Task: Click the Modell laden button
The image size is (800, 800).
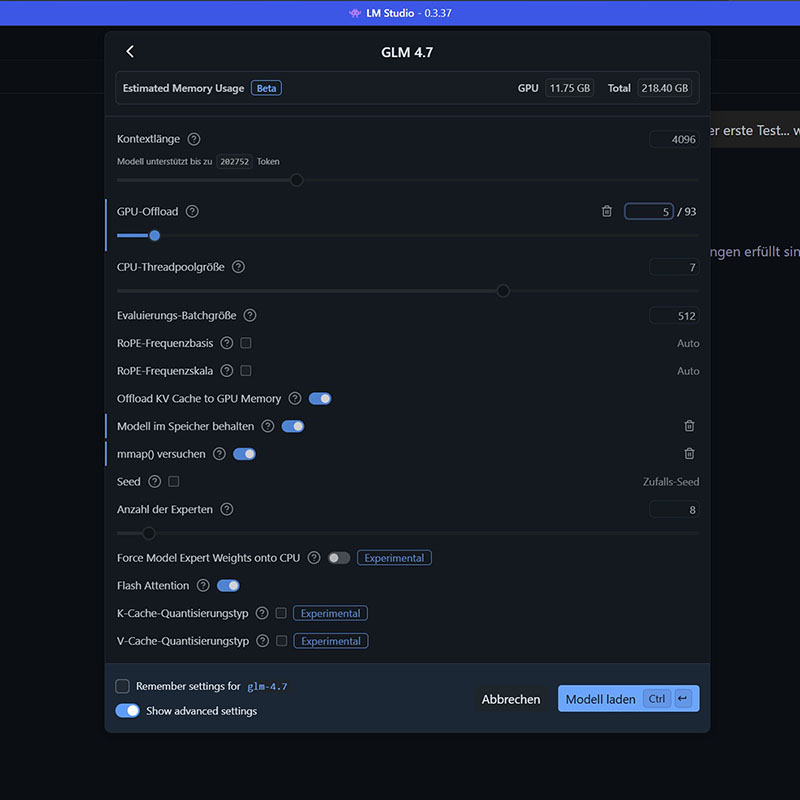Action: pos(629,698)
